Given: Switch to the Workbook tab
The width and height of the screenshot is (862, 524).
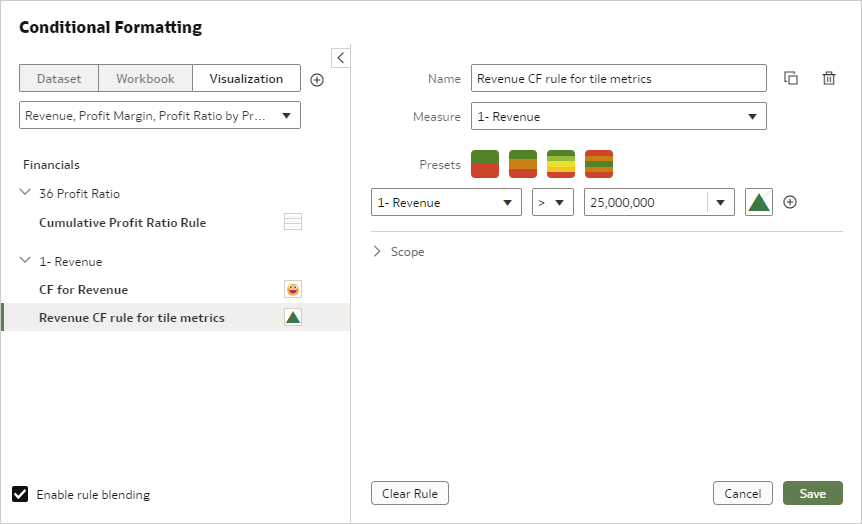Looking at the screenshot, I should 145,78.
